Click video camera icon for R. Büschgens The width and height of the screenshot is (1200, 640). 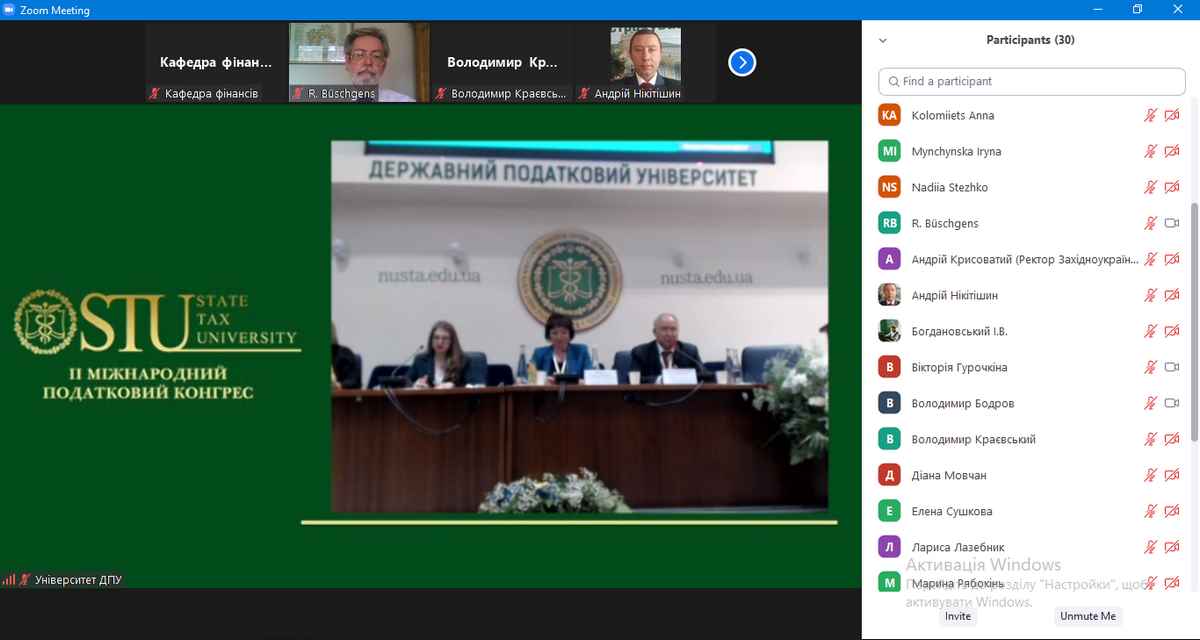[x=1172, y=224]
